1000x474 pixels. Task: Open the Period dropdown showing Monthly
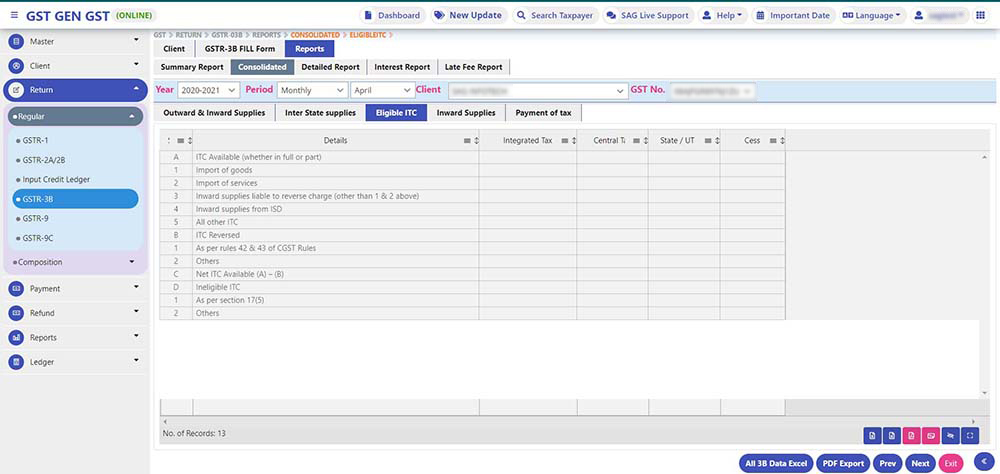coord(310,90)
